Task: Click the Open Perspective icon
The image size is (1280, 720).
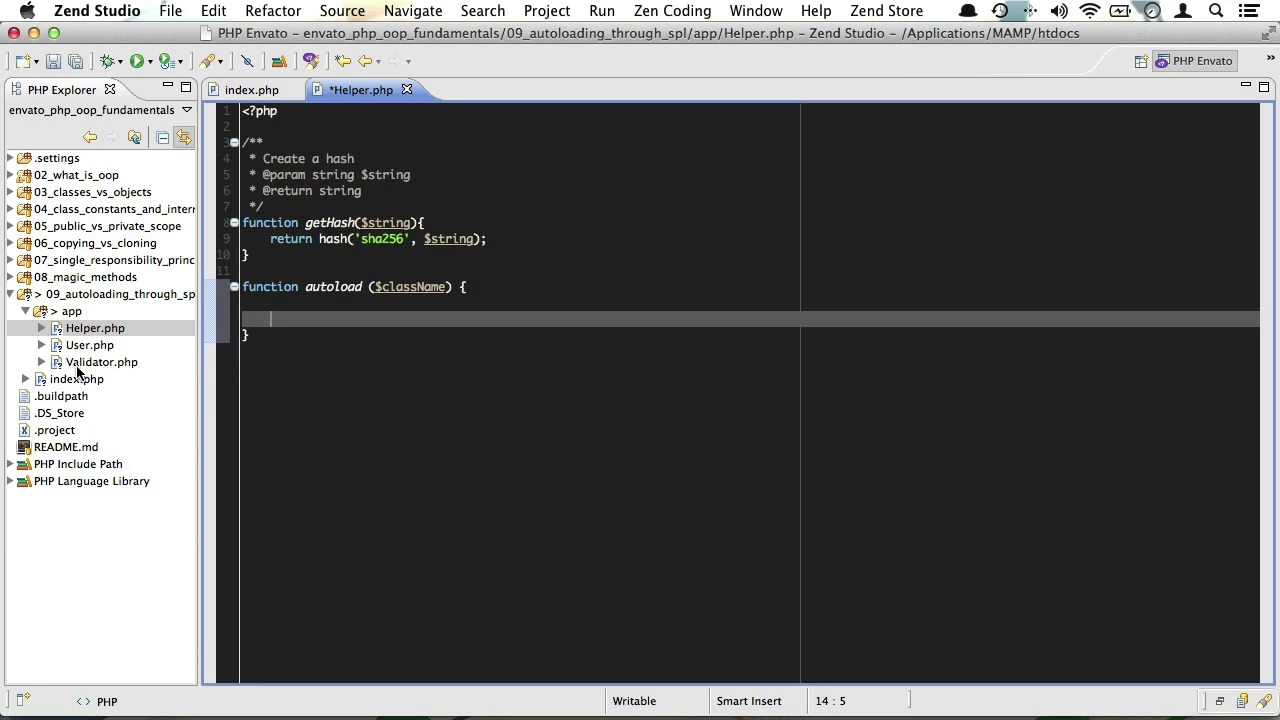Action: (1141, 61)
